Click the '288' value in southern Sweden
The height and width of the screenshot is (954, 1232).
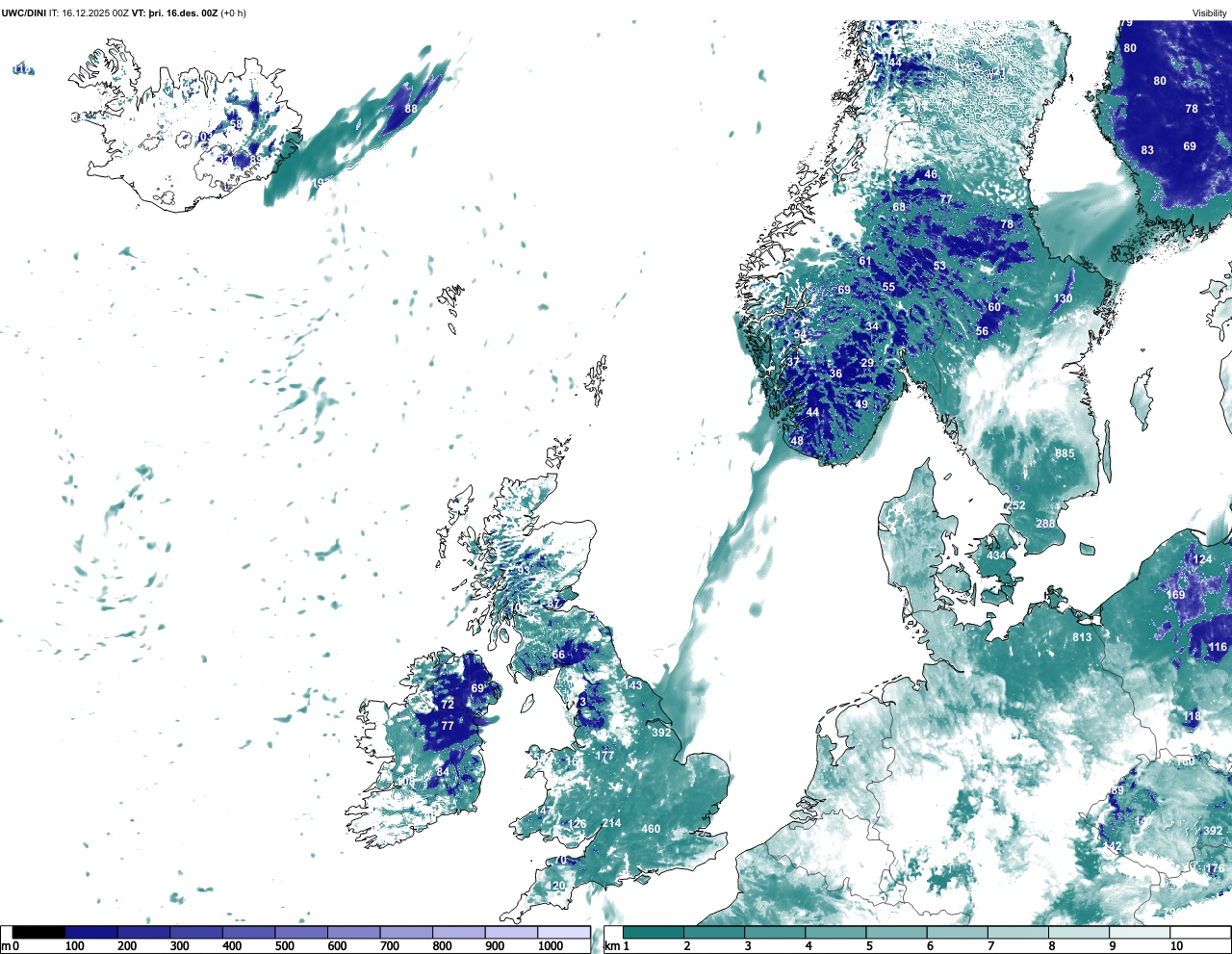[x=1045, y=524]
